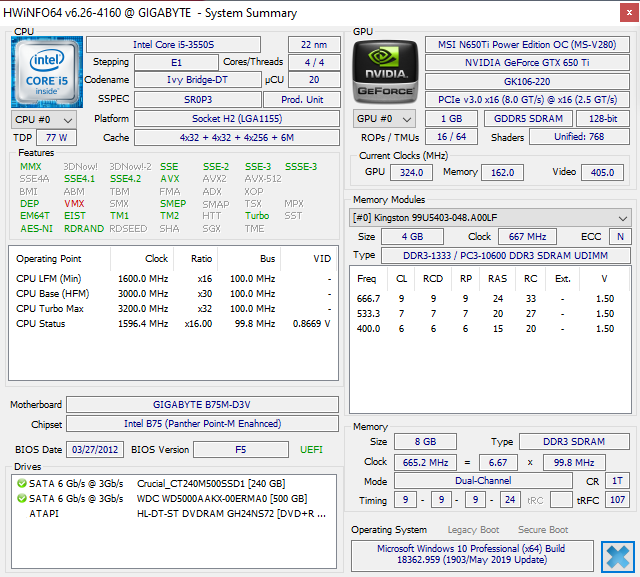Click the memory Size 8 GB field

point(425,442)
